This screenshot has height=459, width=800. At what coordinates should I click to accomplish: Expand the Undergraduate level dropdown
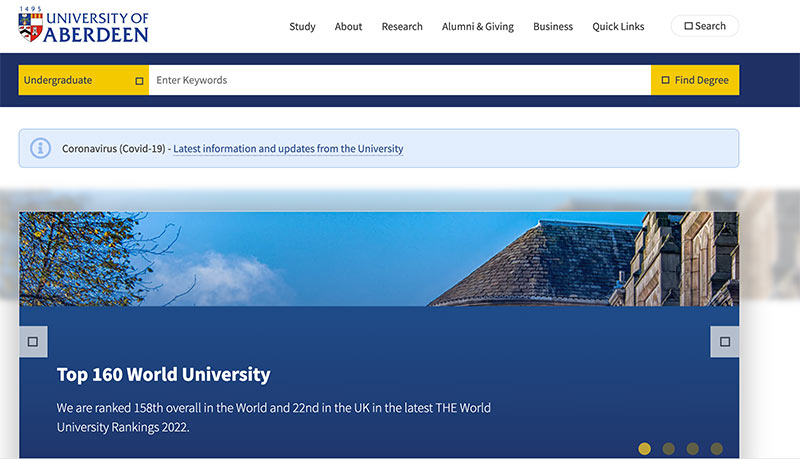[x=84, y=80]
